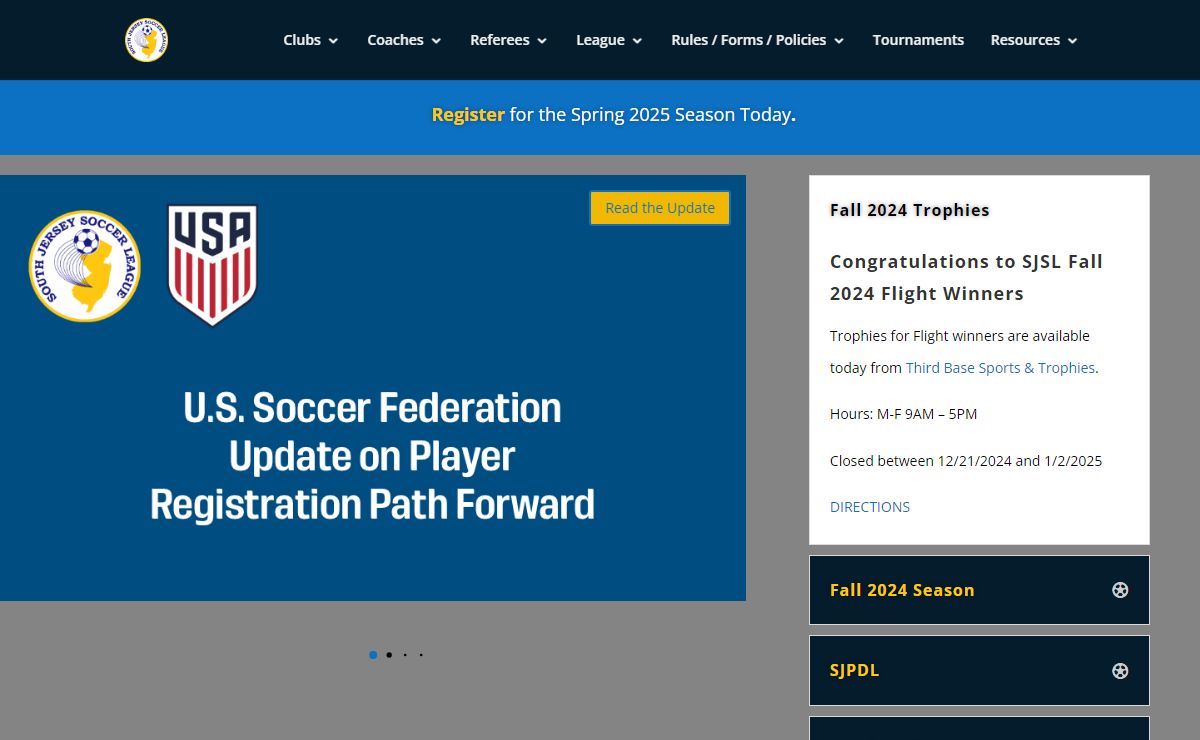The height and width of the screenshot is (740, 1200).
Task: Click the U.S. Soccer Federation Update headline
Action: [372, 456]
